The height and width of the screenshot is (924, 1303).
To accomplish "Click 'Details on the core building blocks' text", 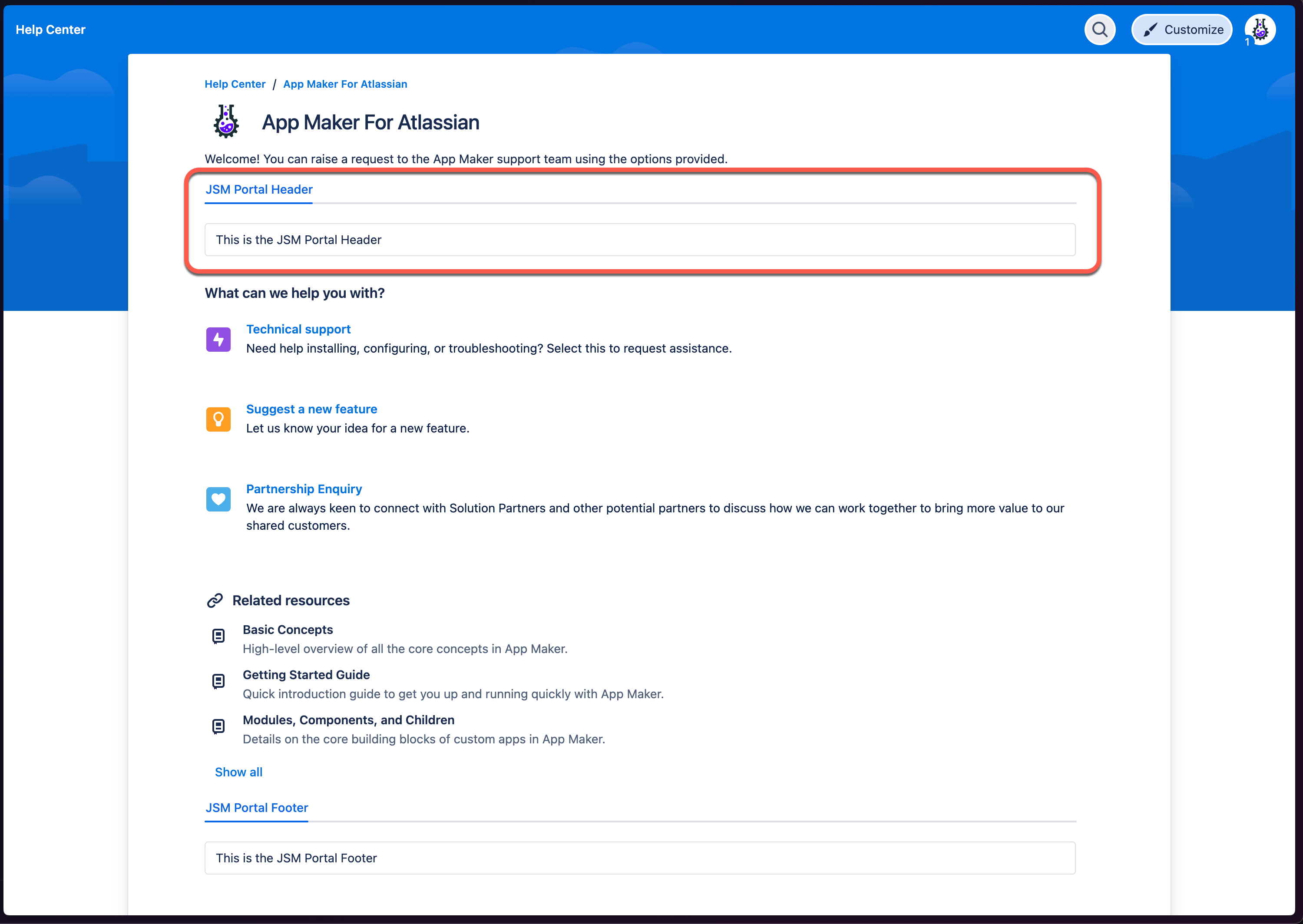I will pyautogui.click(x=424, y=739).
